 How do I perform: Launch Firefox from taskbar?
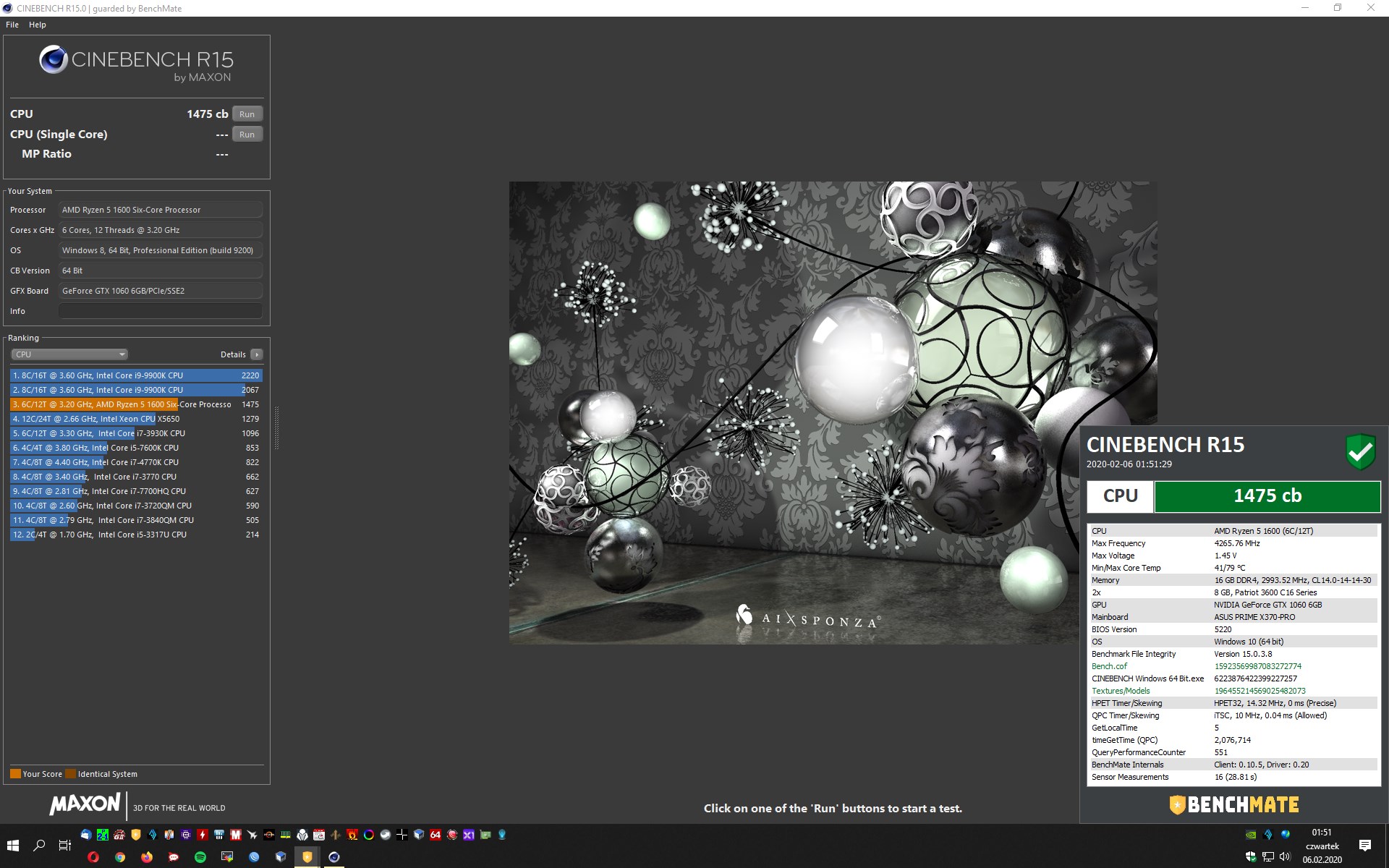tap(147, 857)
